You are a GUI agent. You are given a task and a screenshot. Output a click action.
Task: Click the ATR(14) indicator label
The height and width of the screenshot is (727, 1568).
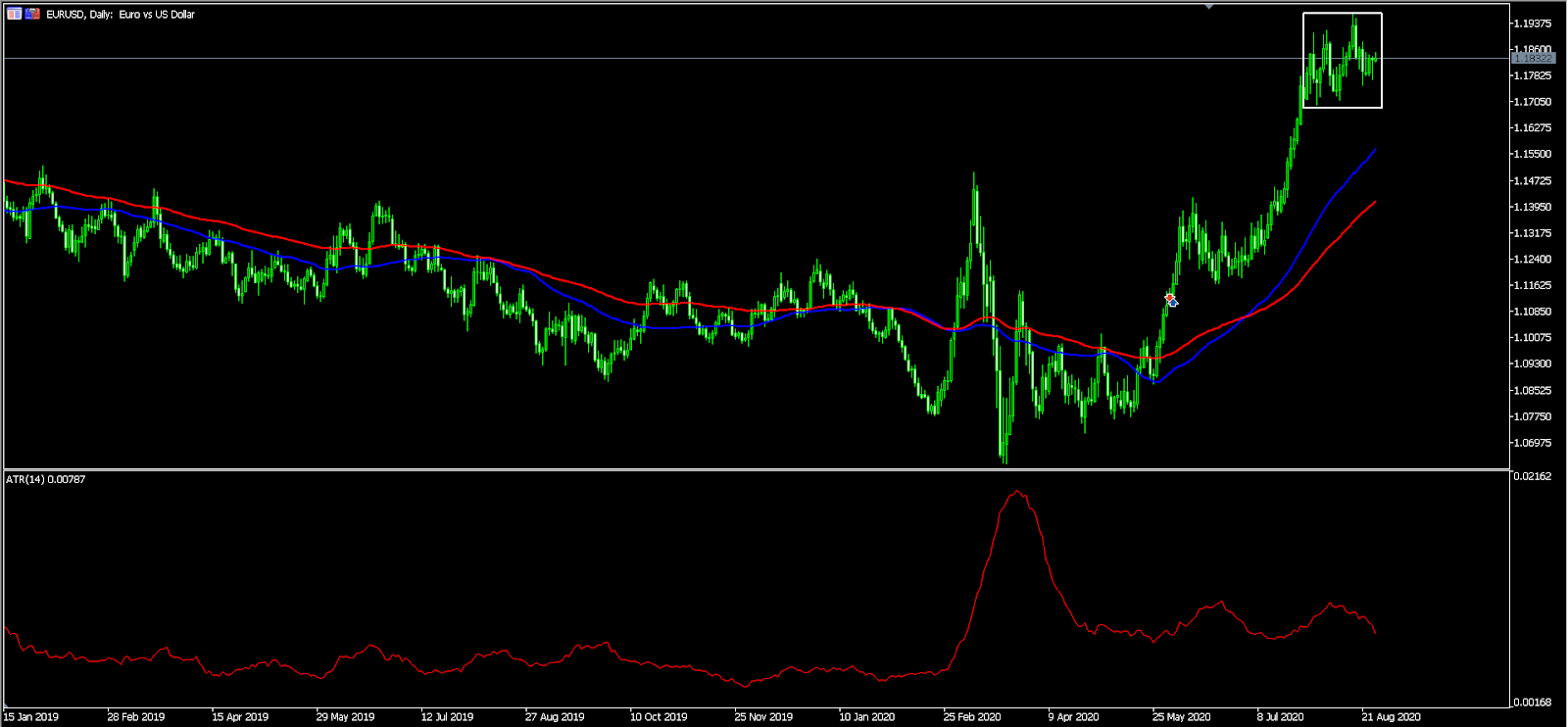[45, 479]
